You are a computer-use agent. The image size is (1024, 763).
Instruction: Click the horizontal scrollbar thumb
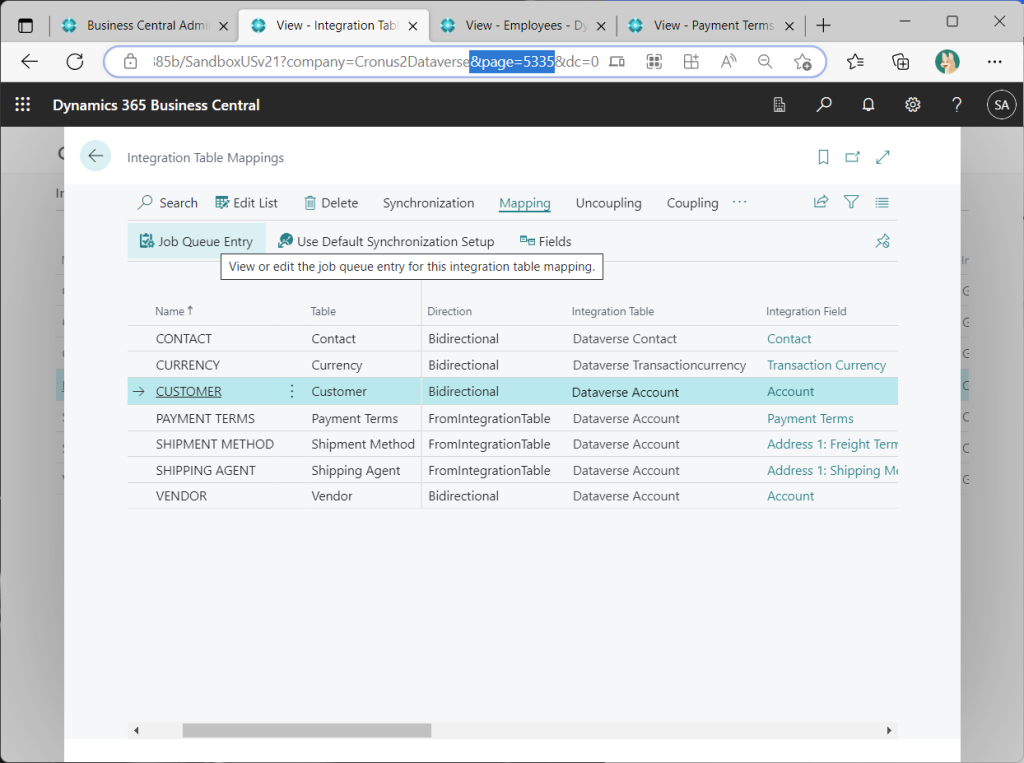307,730
